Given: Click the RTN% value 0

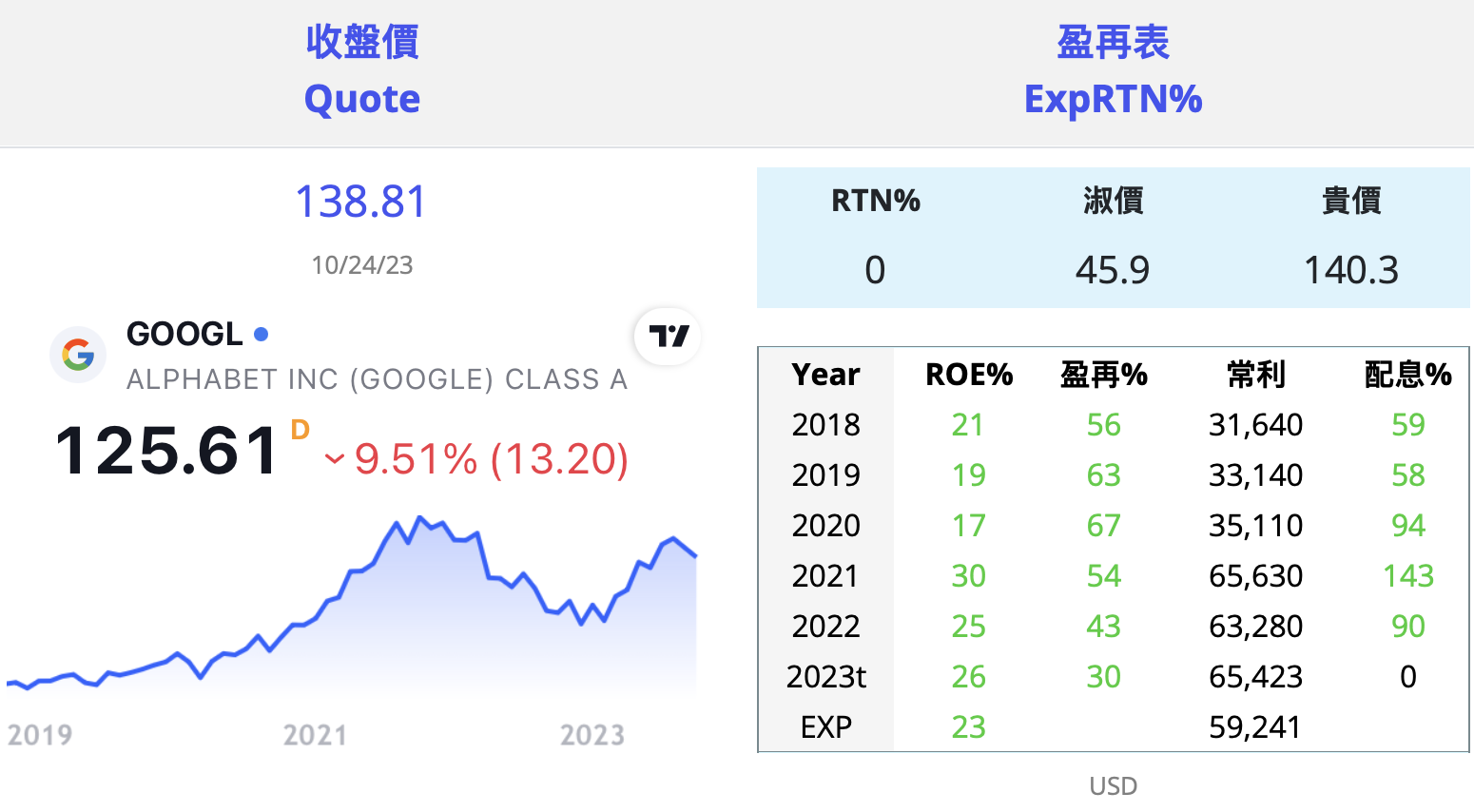Looking at the screenshot, I should click(875, 270).
